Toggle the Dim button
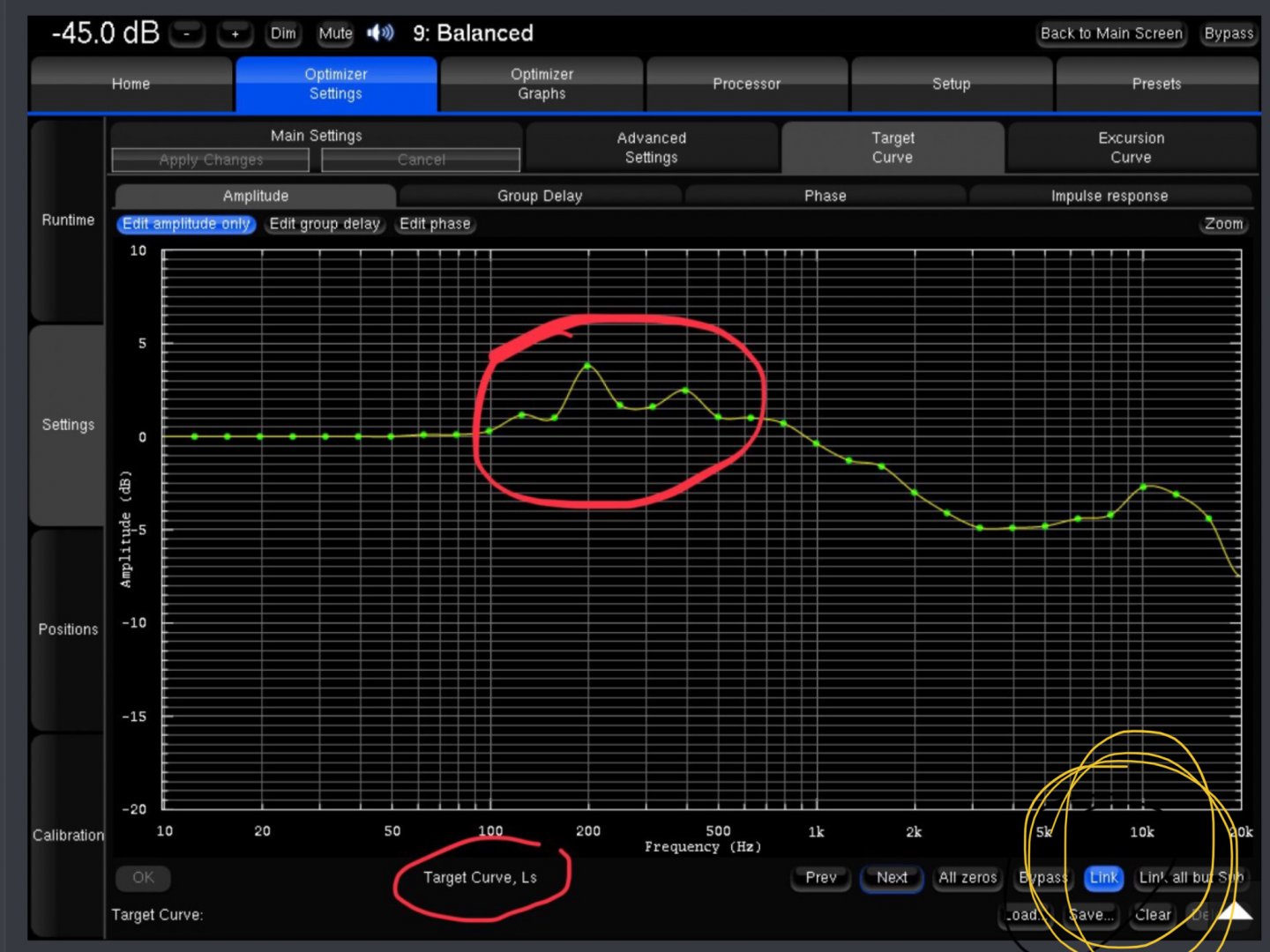 pyautogui.click(x=283, y=34)
